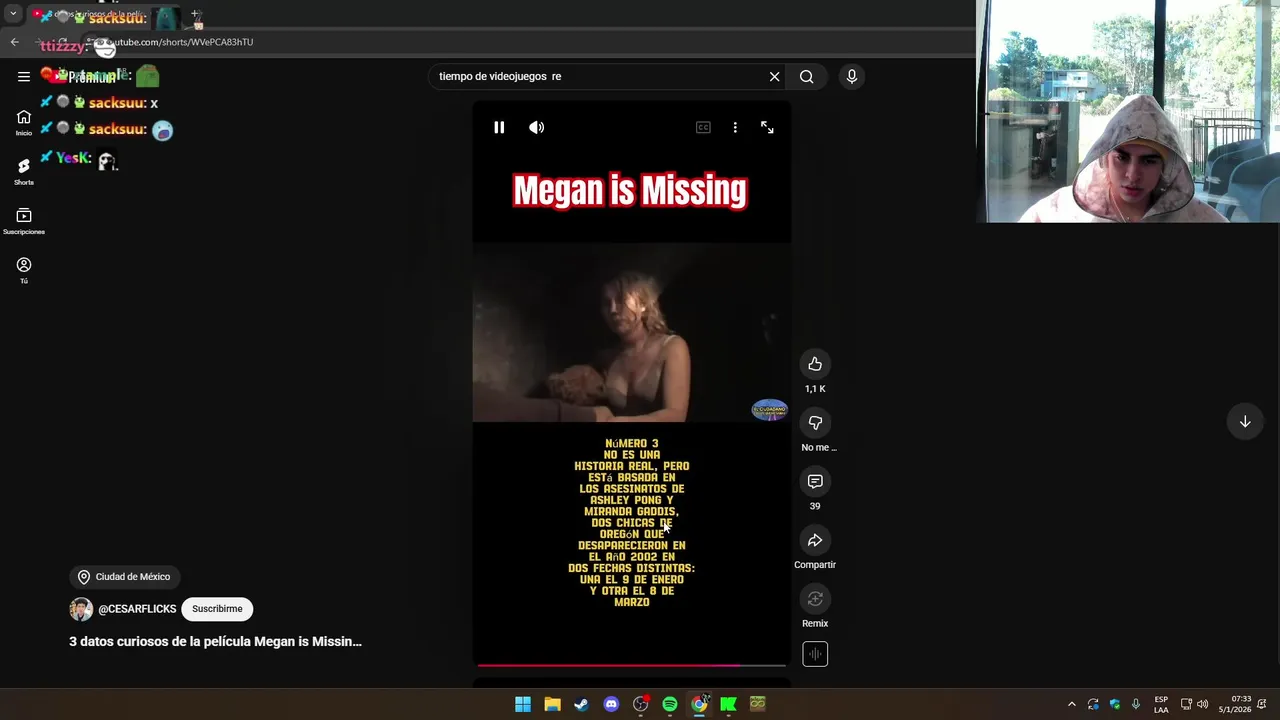Open Google Chrome from the taskbar
Image resolution: width=1280 pixels, height=720 pixels.
[699, 704]
